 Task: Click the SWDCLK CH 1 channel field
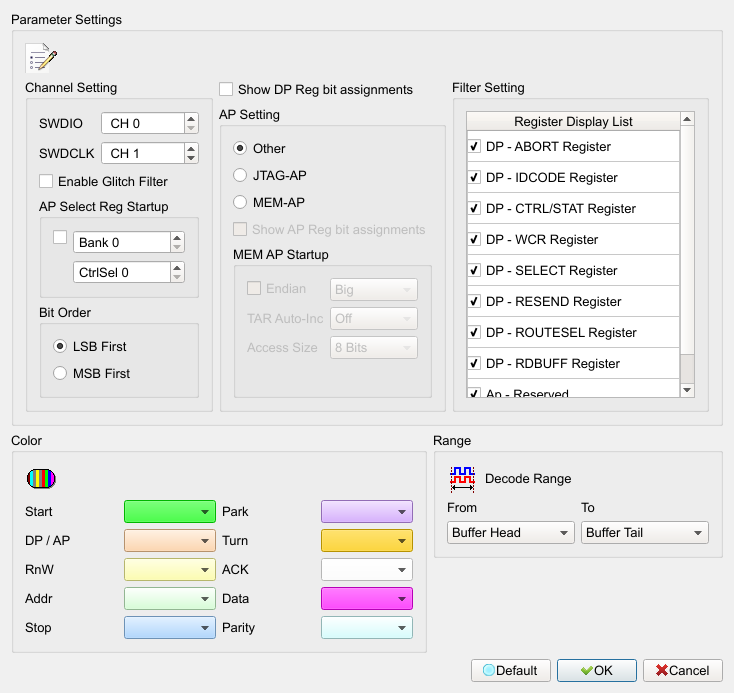[150, 153]
